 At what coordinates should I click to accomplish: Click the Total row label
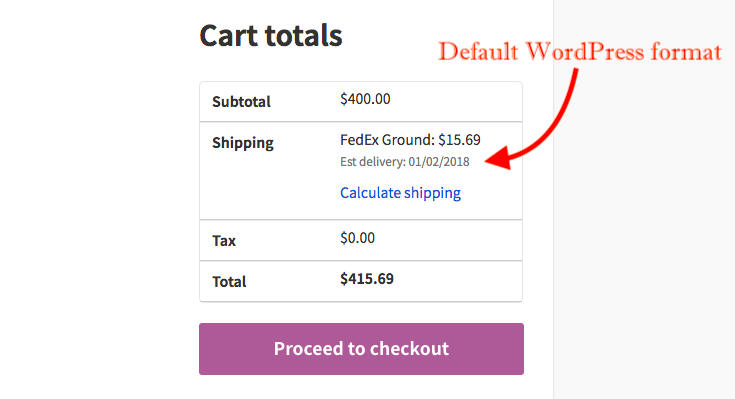pyautogui.click(x=229, y=282)
